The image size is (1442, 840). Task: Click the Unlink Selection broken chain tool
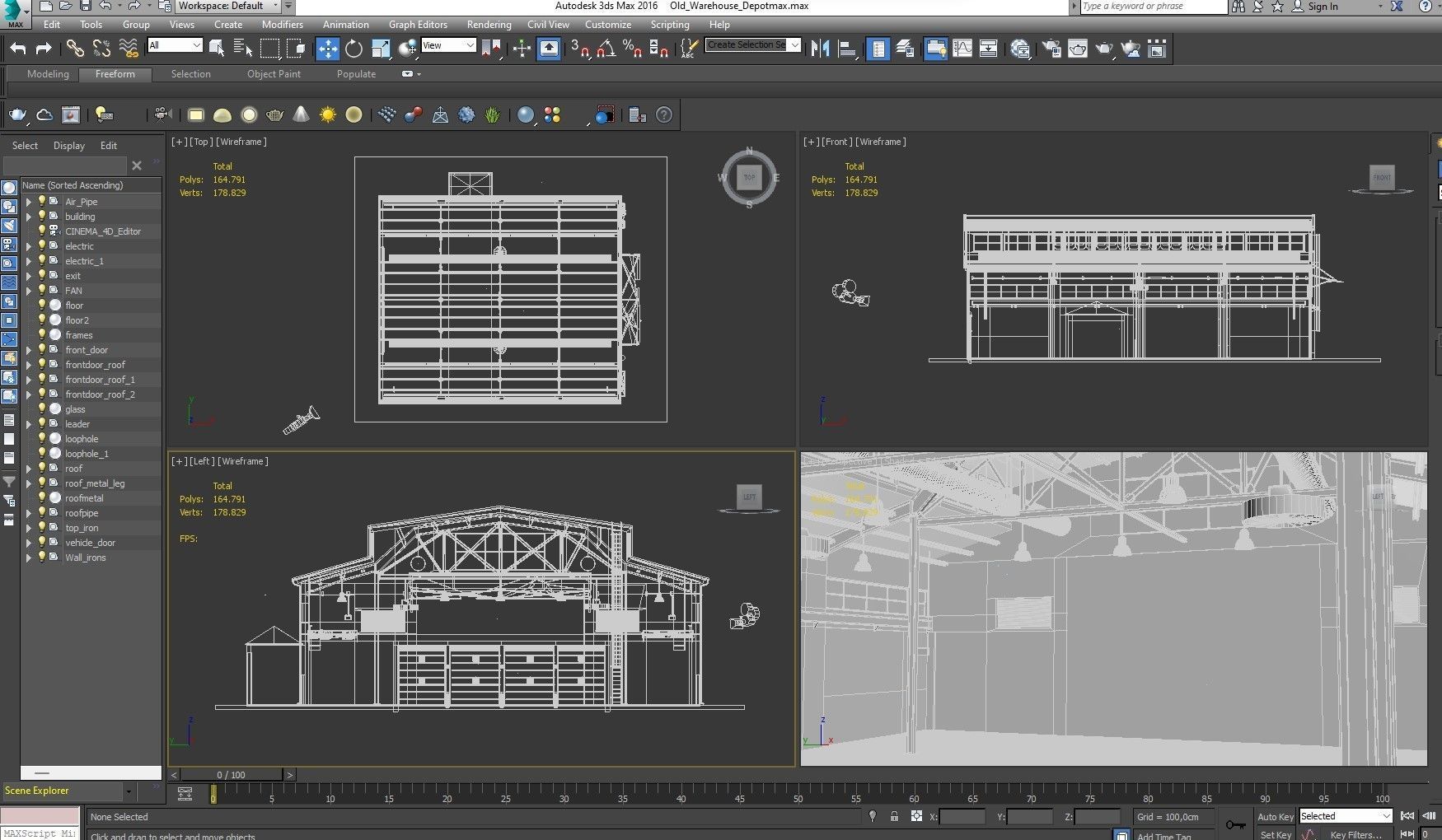point(102,49)
